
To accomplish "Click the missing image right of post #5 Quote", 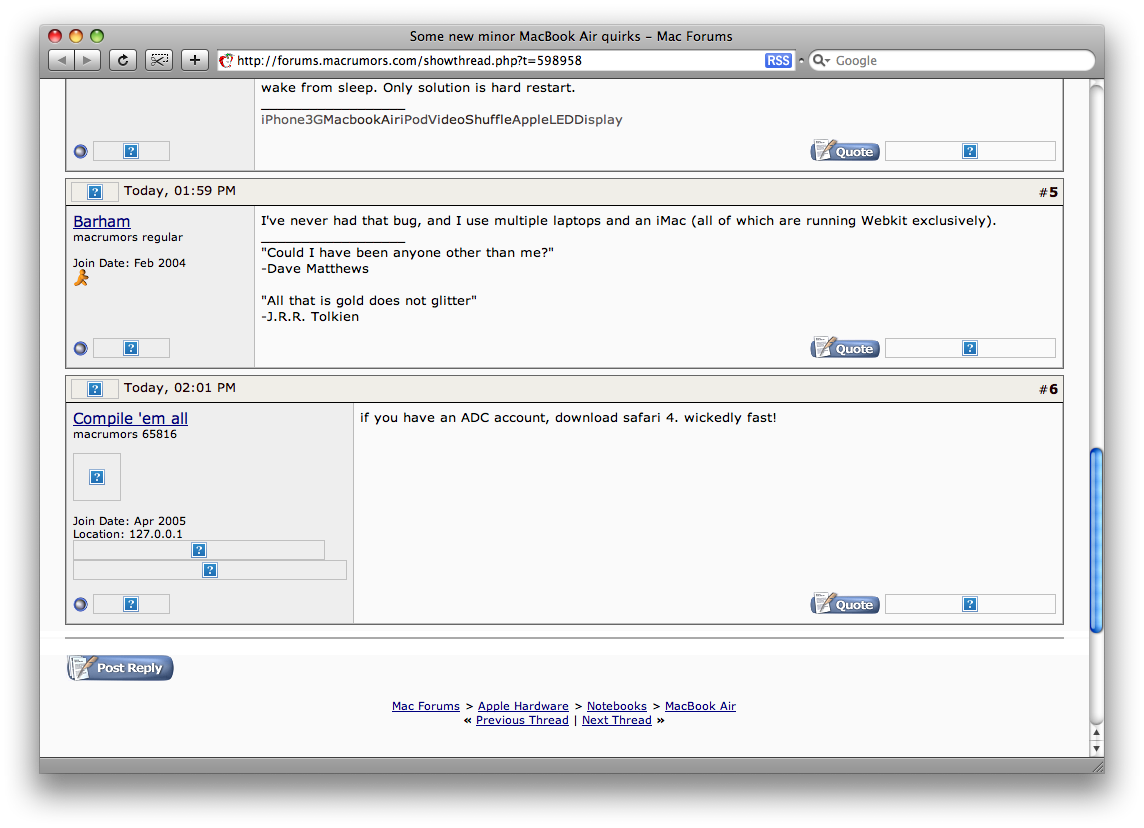I will 970,348.
